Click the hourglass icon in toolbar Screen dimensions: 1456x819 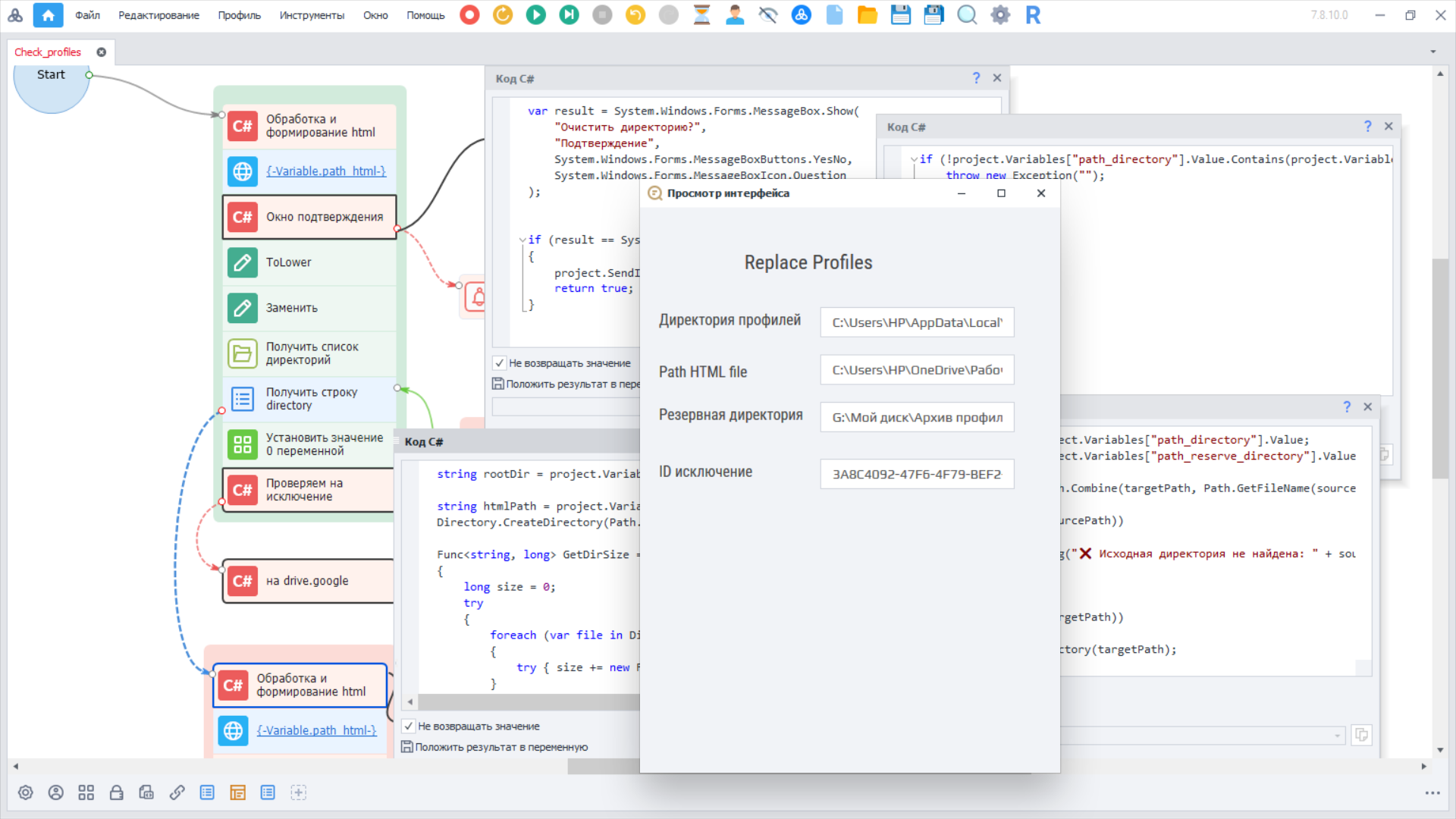[x=701, y=14]
